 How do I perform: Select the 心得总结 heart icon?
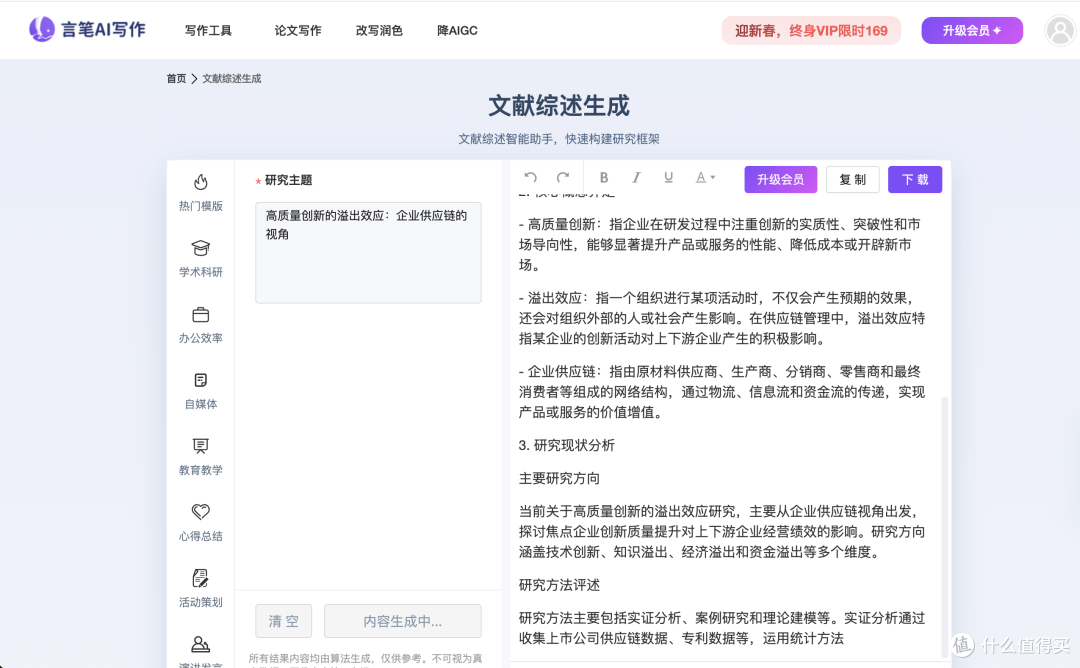(x=200, y=512)
